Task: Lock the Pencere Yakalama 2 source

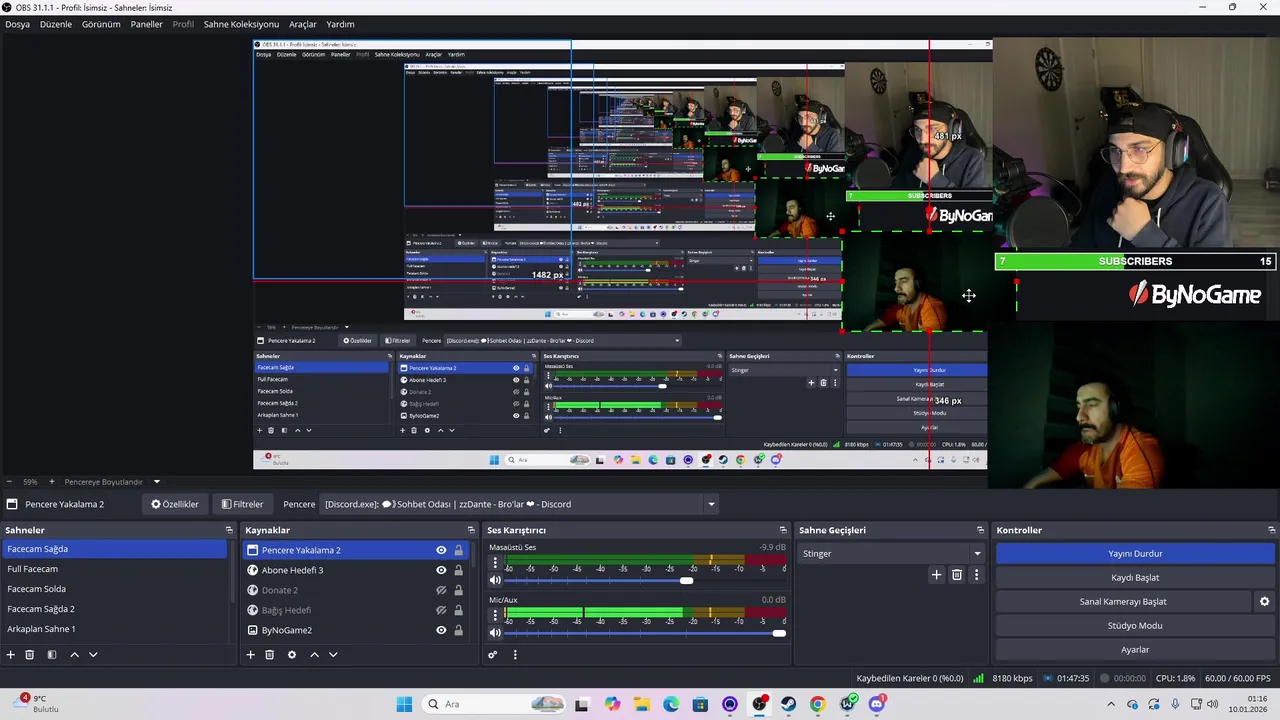Action: [x=459, y=550]
